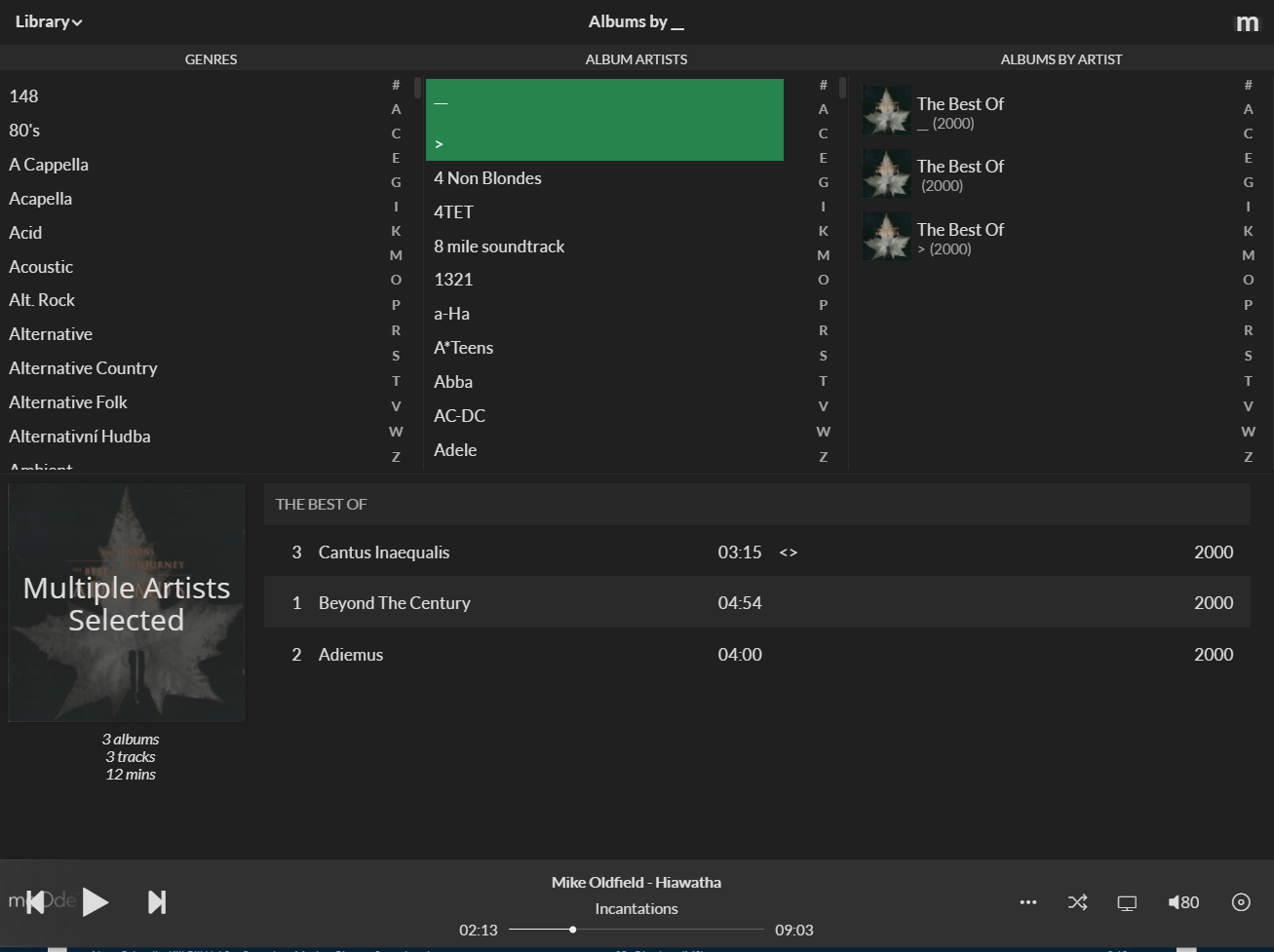
Task: Click the cast to screen icon
Action: point(1127,902)
